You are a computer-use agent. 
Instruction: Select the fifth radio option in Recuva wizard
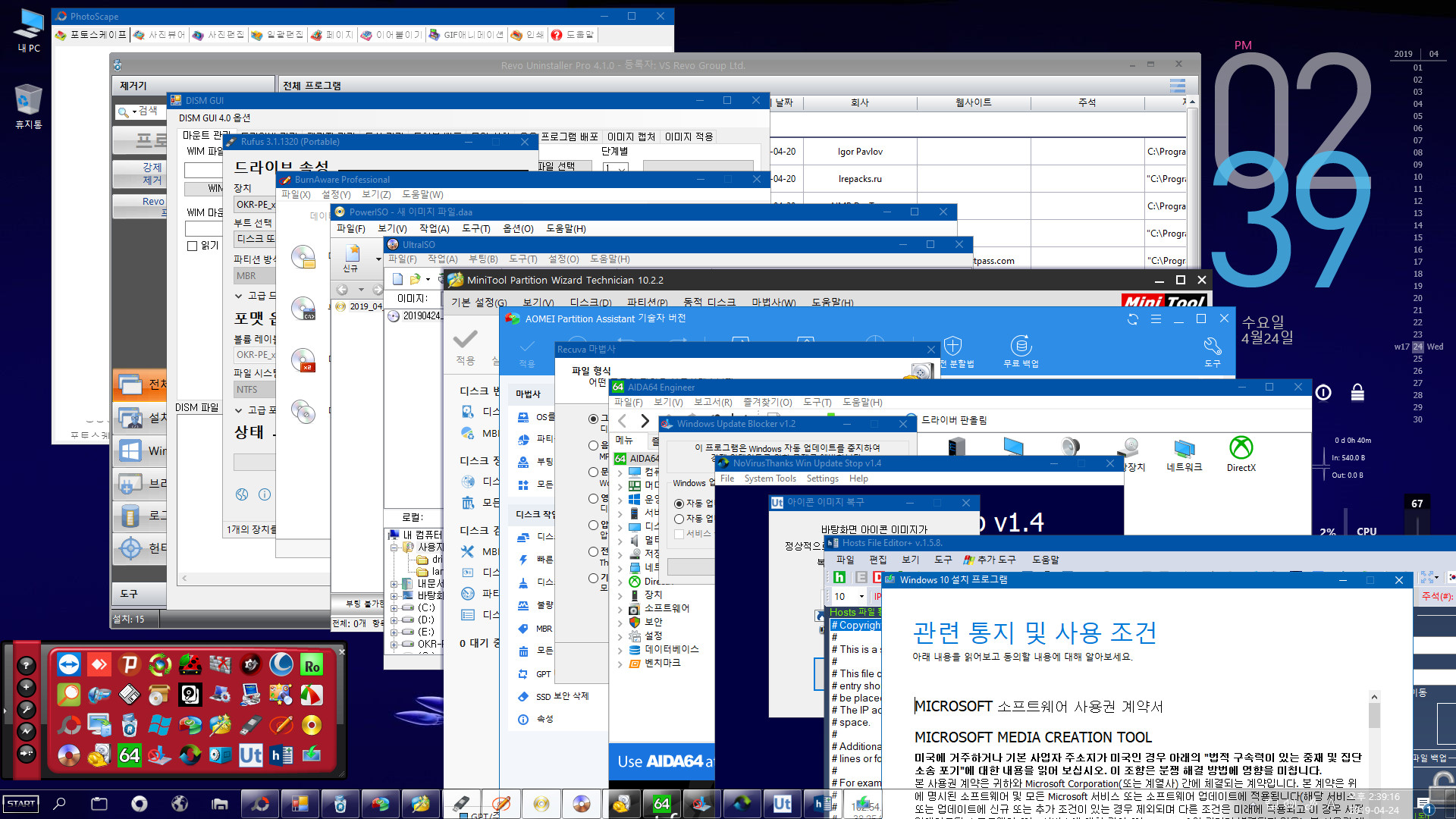(593, 525)
